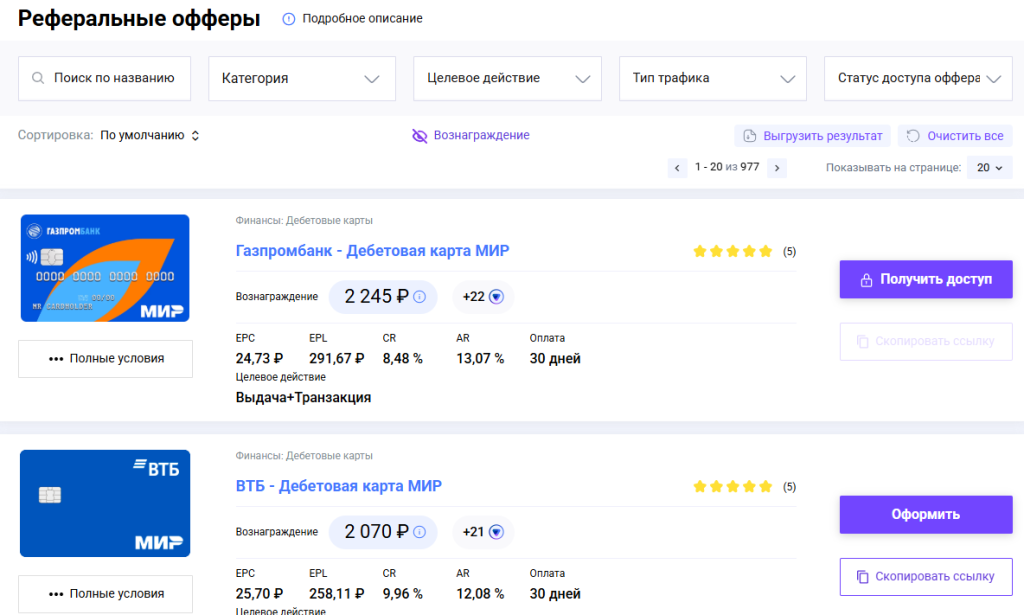Image resolution: width=1024 pixels, height=615 pixels.
Task: Open the detailed description info icon
Action: (x=289, y=19)
